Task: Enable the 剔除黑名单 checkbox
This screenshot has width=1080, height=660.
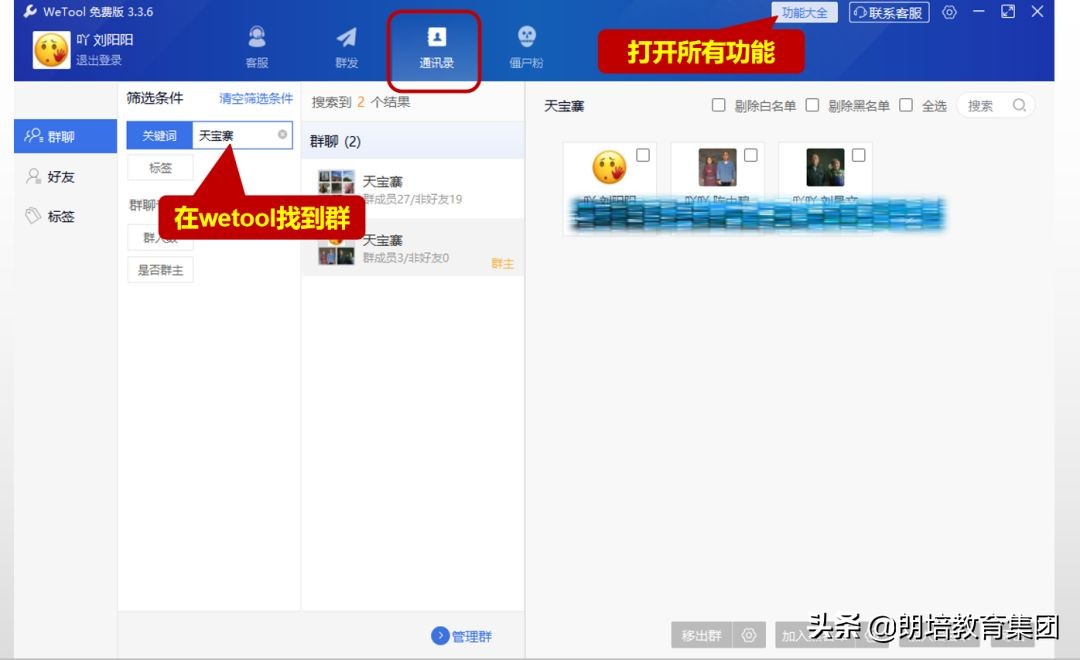Action: pyautogui.click(x=812, y=104)
